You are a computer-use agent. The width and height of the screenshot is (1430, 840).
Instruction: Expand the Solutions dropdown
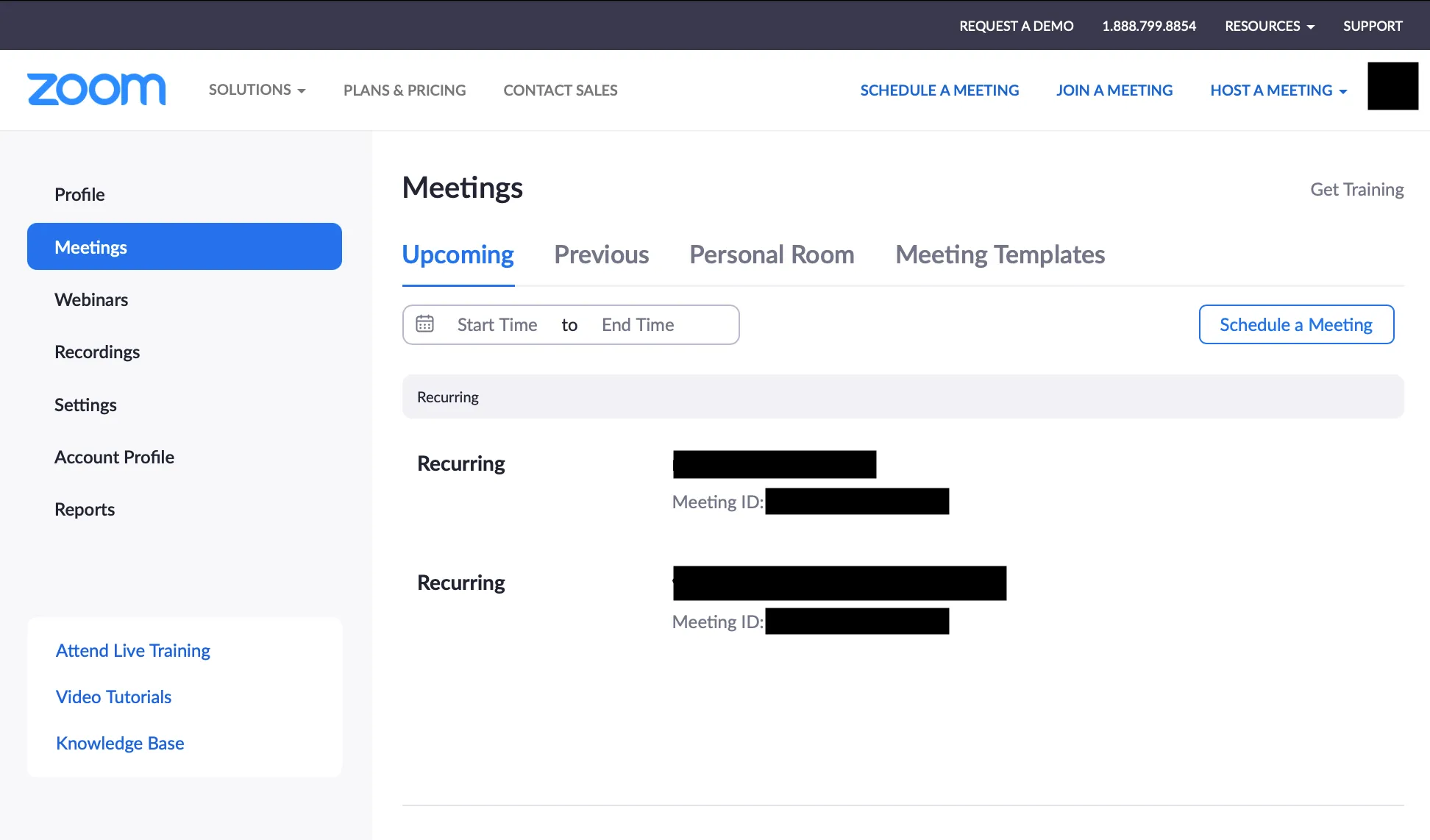(257, 90)
